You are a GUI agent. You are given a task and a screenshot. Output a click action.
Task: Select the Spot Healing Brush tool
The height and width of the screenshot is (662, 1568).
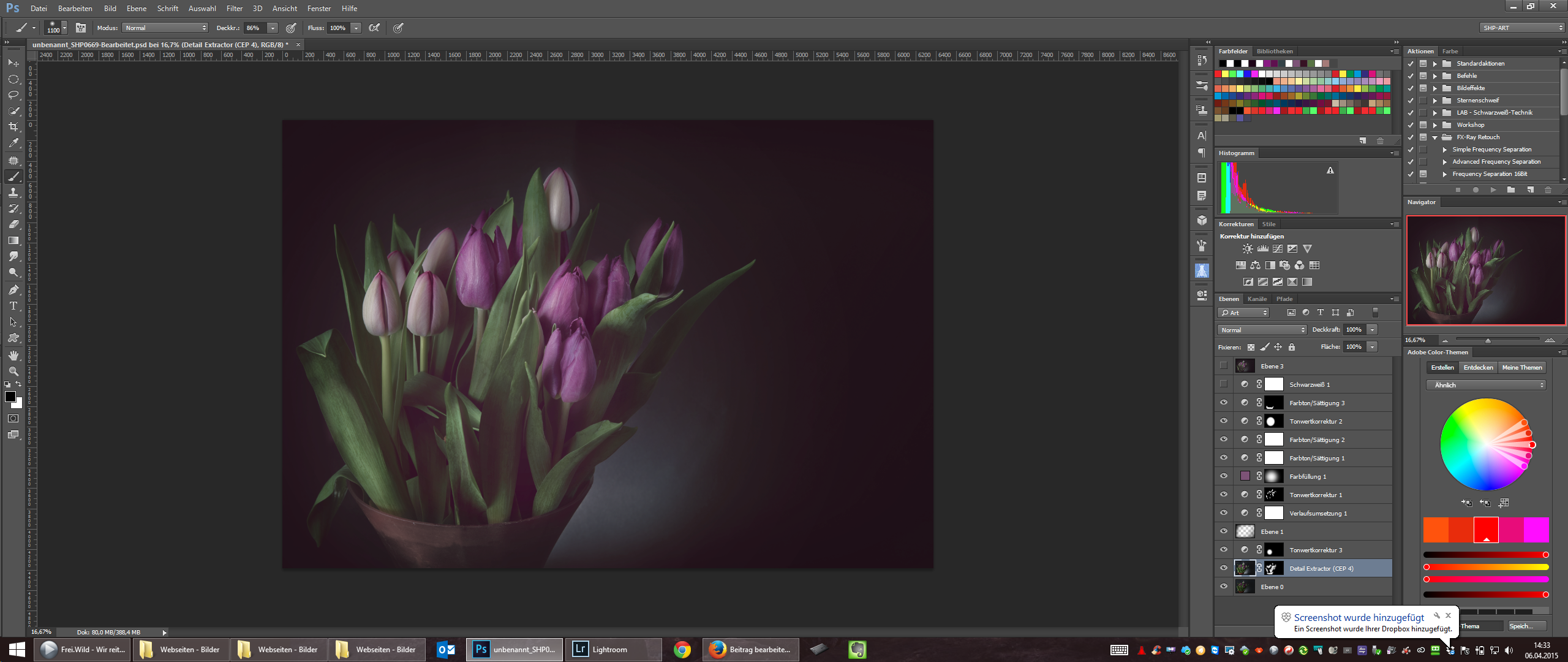coord(13,160)
